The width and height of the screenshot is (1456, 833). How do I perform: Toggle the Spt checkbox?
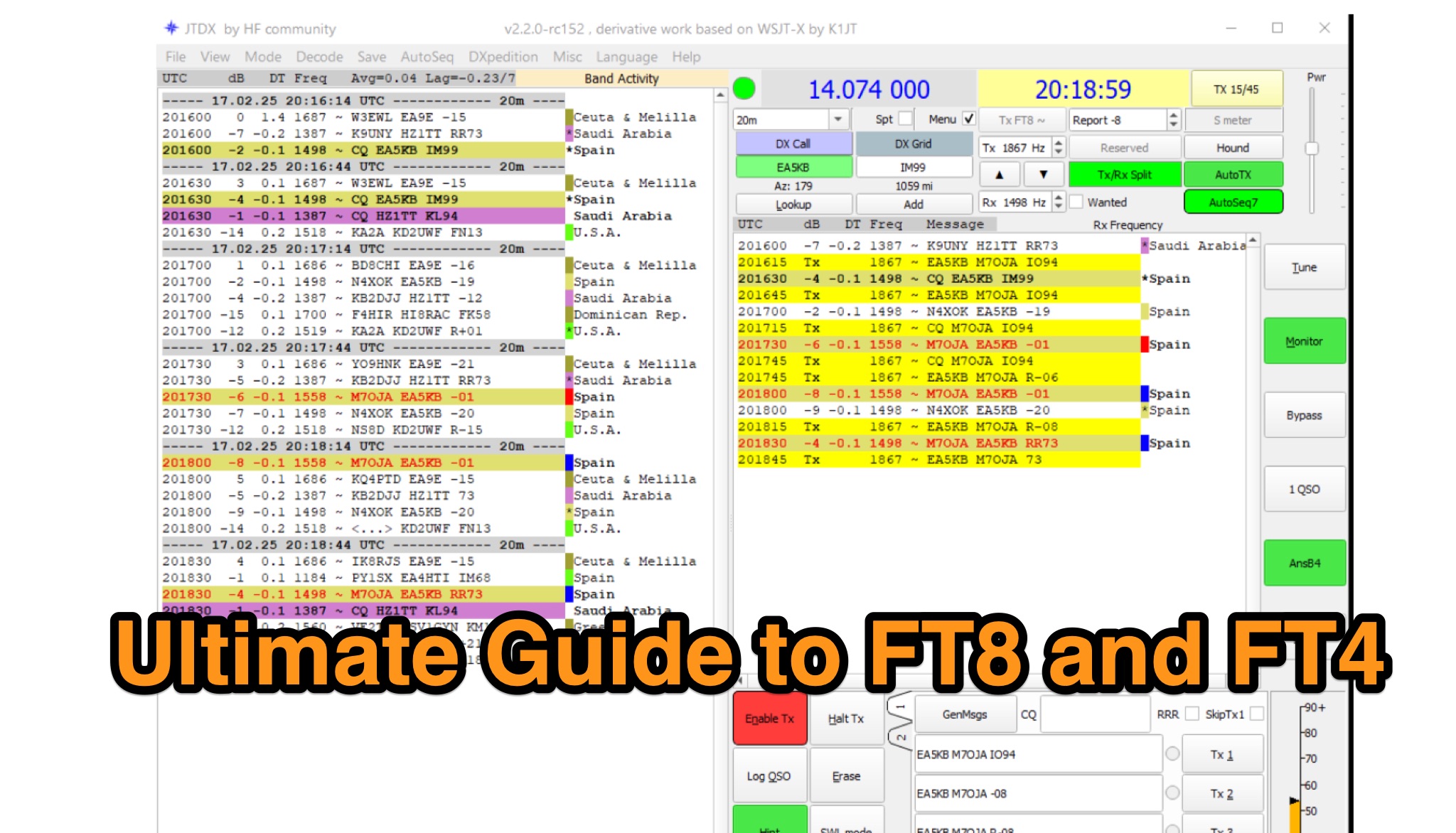pos(905,119)
